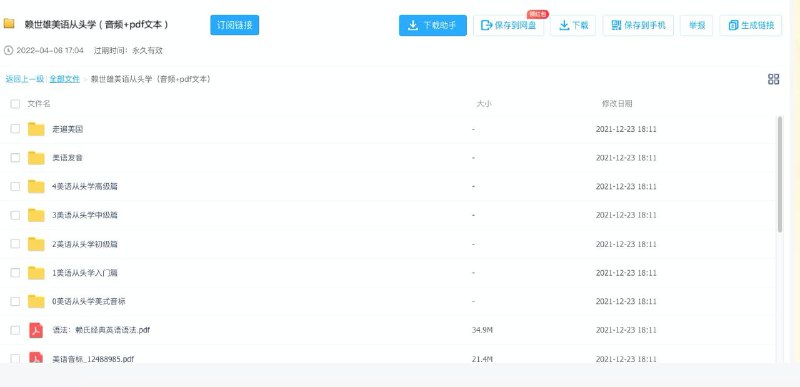Open the 美语发音 folder icon
Screen dimensions: 800x387
pyautogui.click(x=36, y=158)
